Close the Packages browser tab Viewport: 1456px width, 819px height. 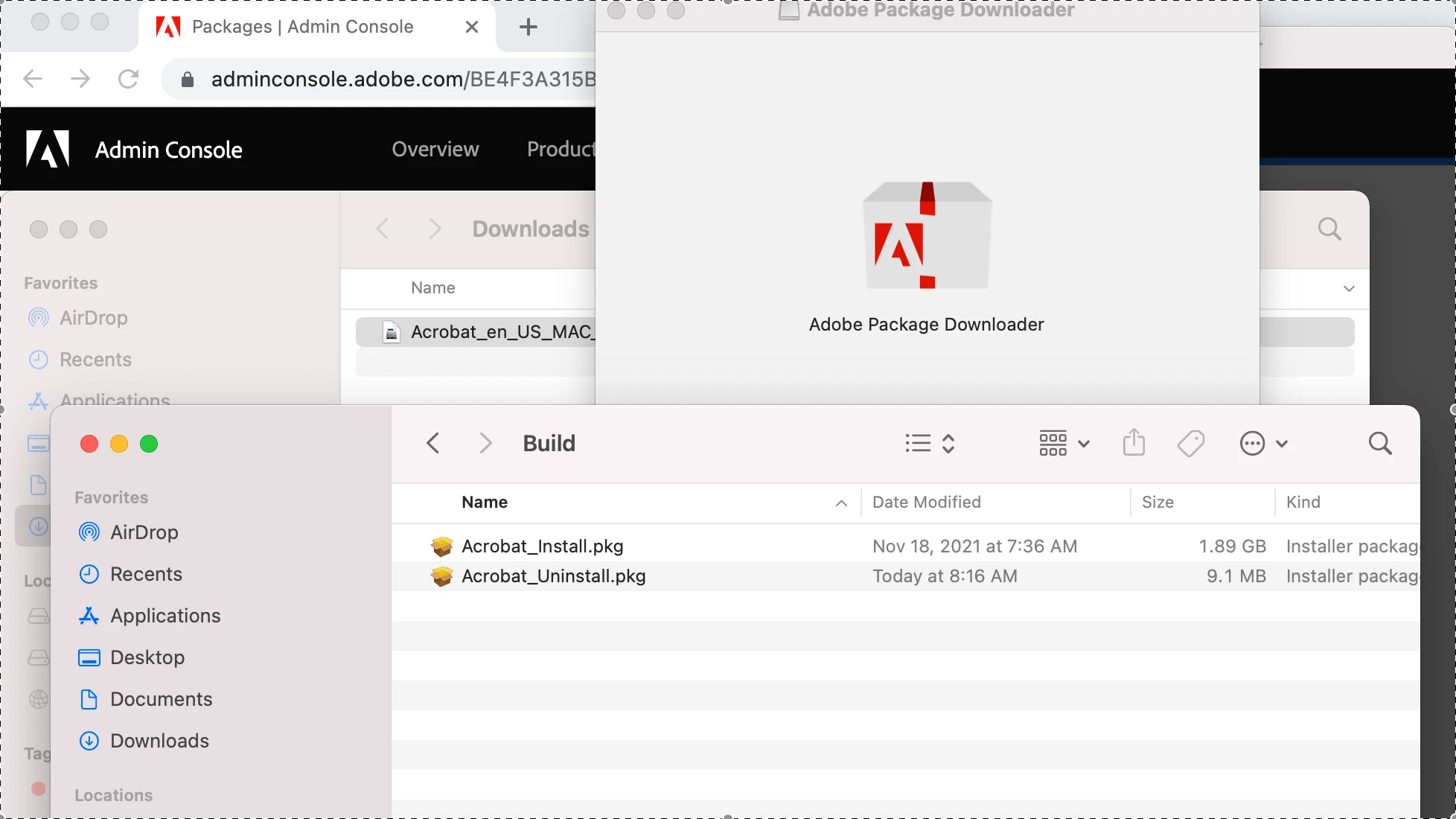pyautogui.click(x=471, y=27)
